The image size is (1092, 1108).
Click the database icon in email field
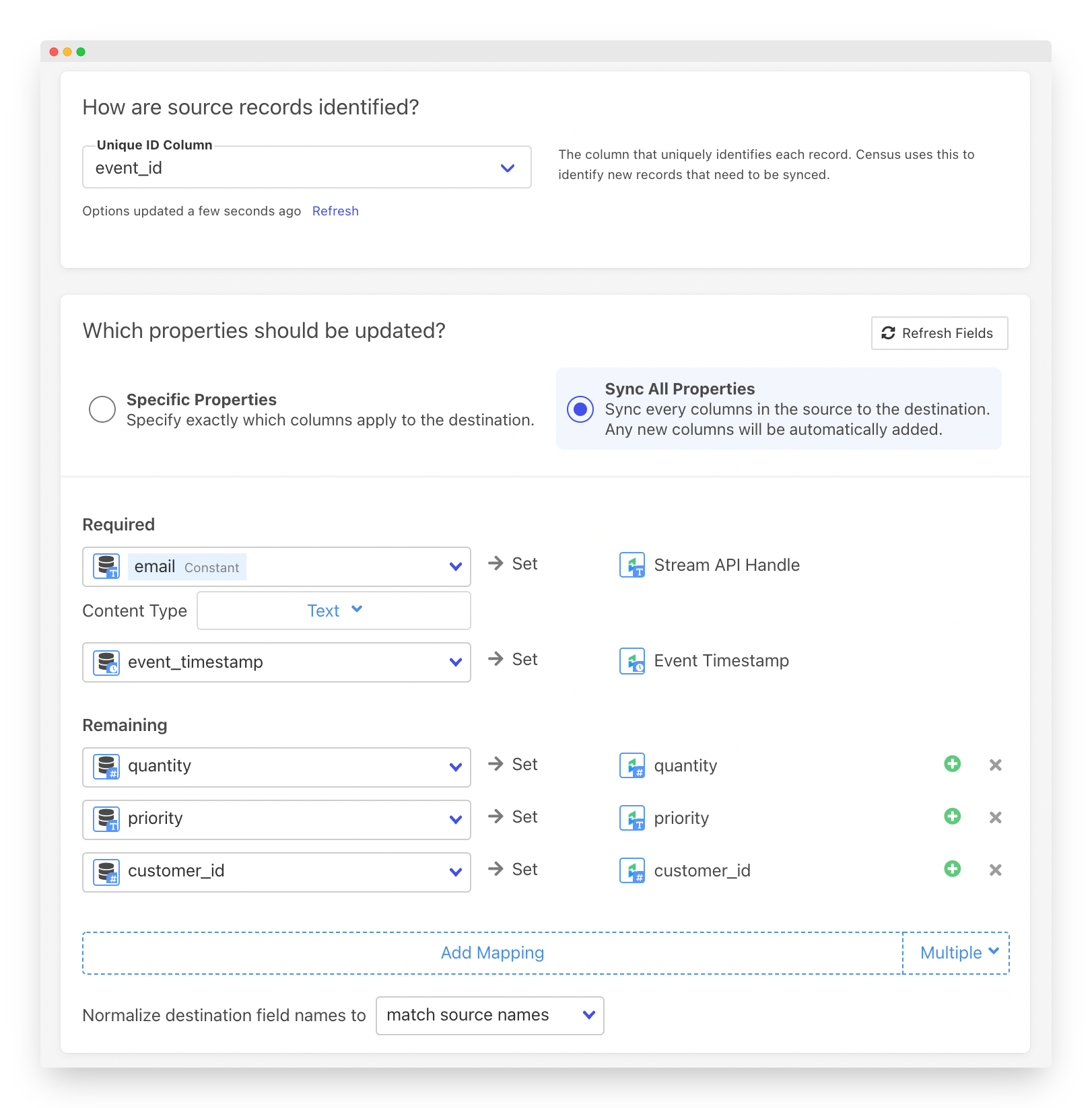[106, 567]
